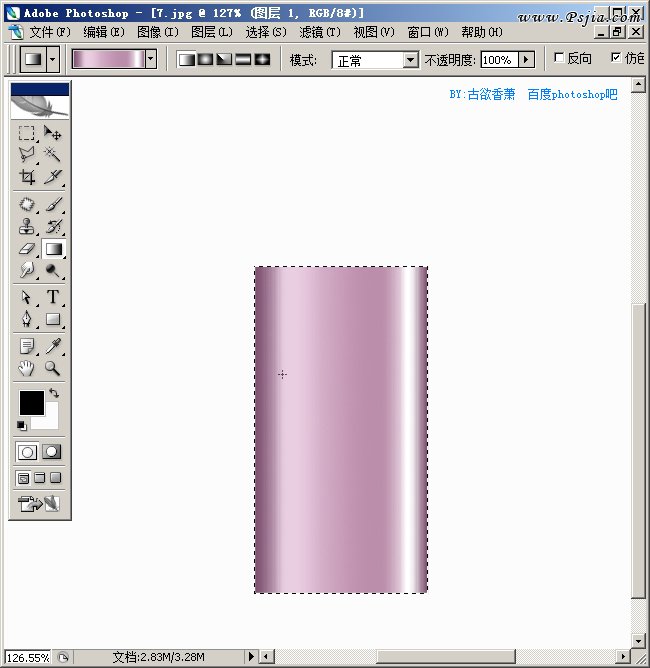650x668 pixels.
Task: Click the 100% opacity input field
Action: (499, 60)
